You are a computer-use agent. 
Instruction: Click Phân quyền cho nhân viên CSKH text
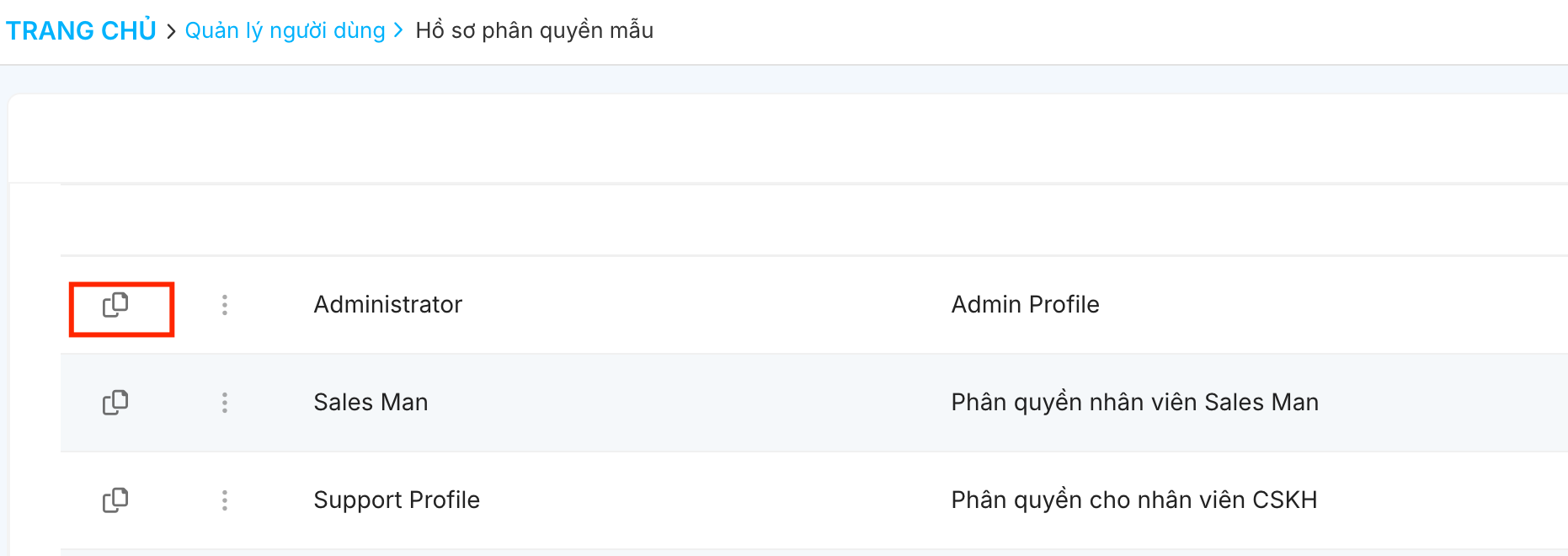pos(1133,500)
